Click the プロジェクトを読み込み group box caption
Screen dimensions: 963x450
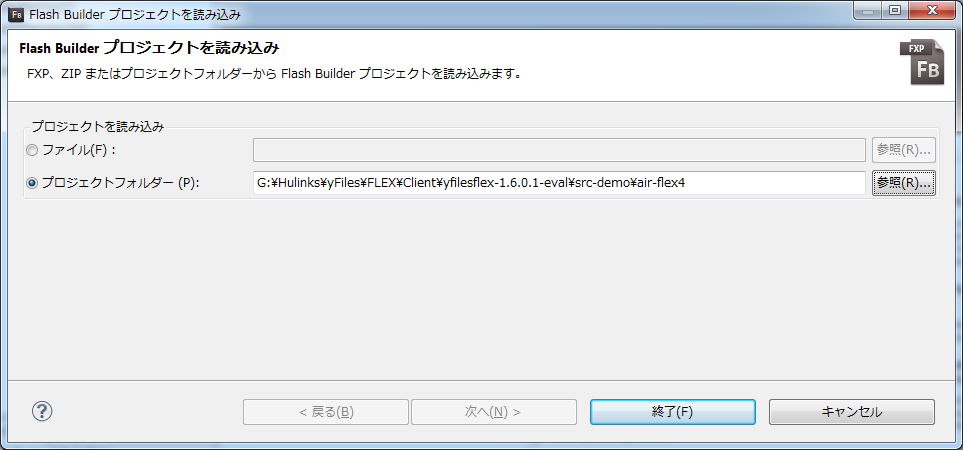pyautogui.click(x=98, y=127)
